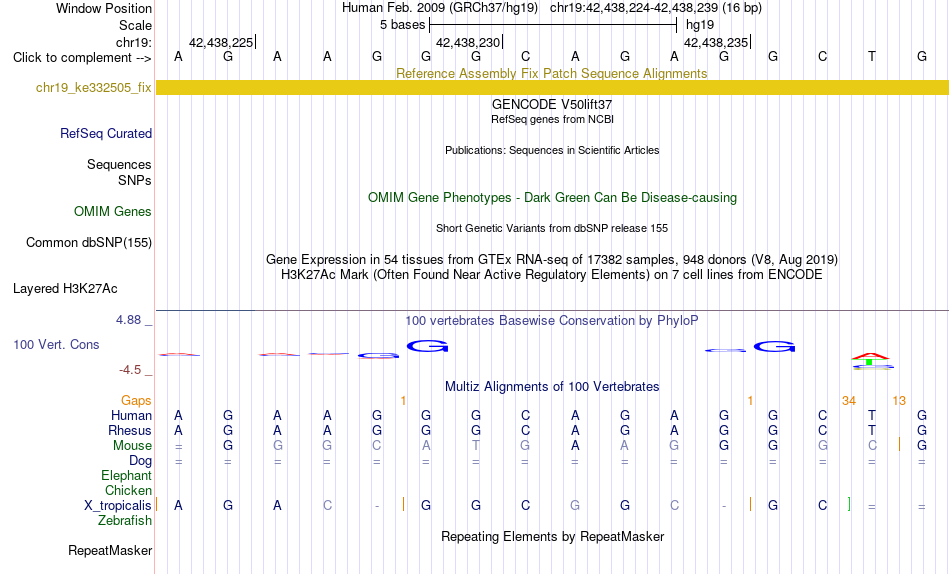Viewport: 950px width, 574px height.
Task: Click the Mouse species row label
Action: click(x=132, y=446)
